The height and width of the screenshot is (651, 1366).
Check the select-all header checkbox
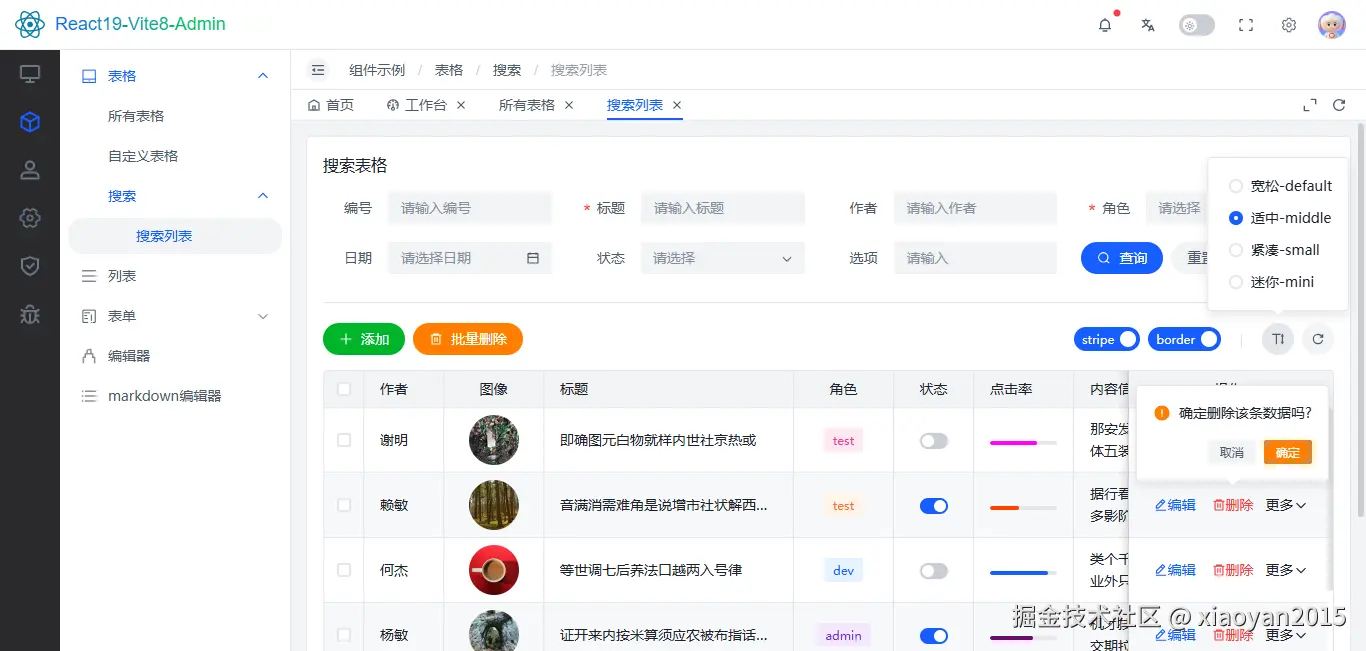pyautogui.click(x=344, y=389)
